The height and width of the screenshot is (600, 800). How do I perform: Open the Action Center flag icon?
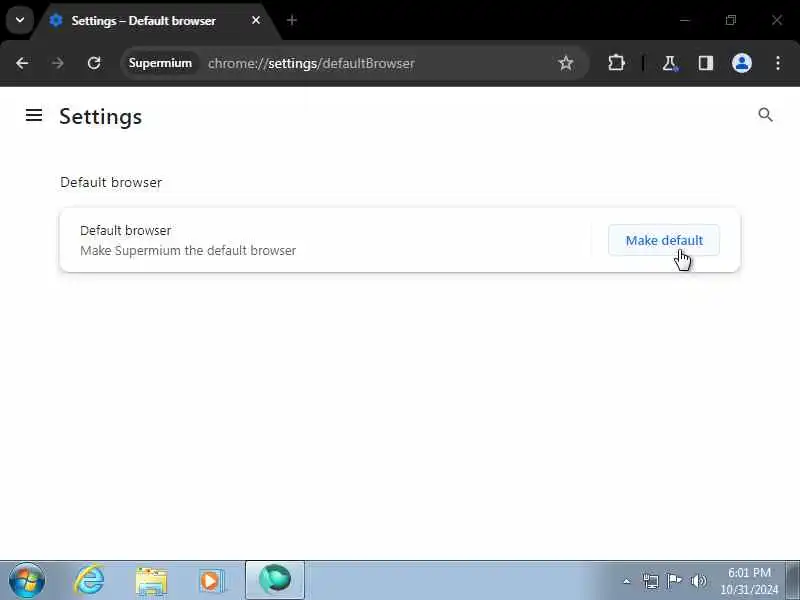pos(674,581)
